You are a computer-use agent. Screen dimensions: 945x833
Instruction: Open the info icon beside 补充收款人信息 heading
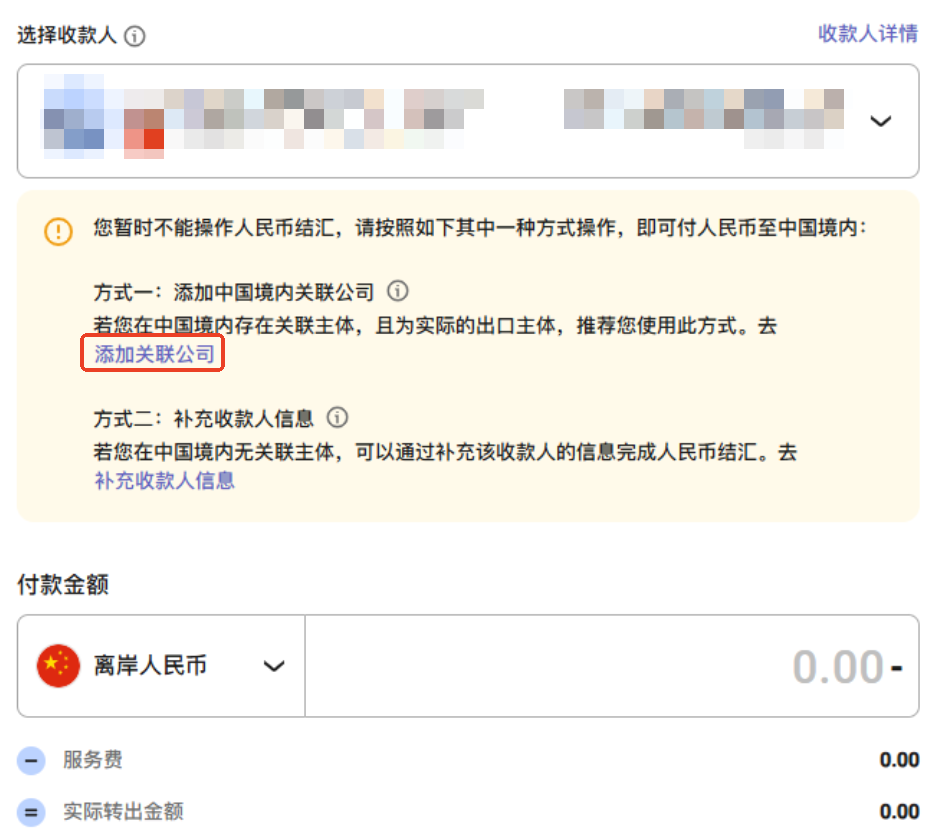[x=337, y=419]
